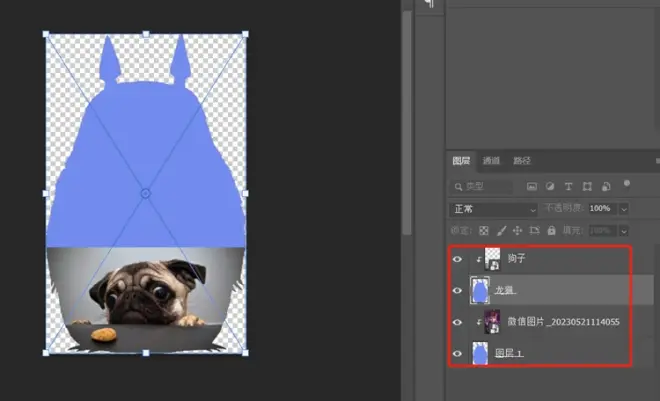This screenshot has width=660, height=401.
Task: Open the 填充 fill slider arrow
Action: [624, 231]
